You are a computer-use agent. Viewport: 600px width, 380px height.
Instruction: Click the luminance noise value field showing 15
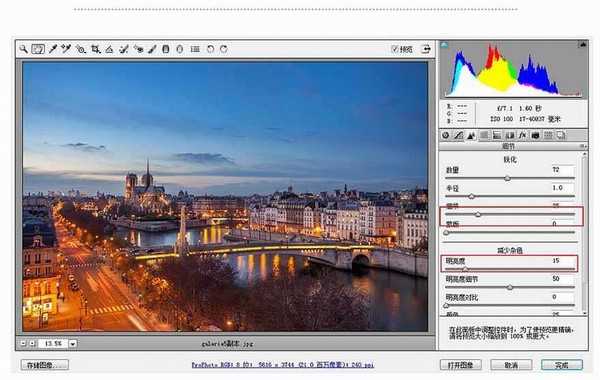click(x=562, y=261)
